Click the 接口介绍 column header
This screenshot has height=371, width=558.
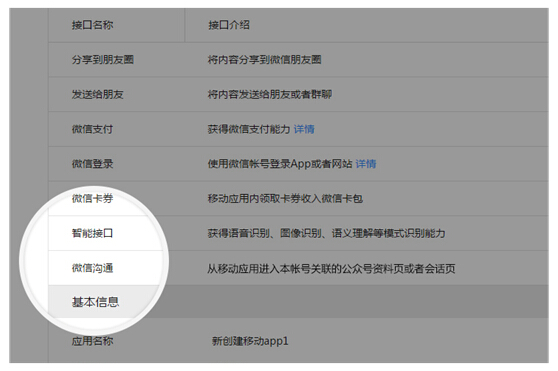pos(229,25)
